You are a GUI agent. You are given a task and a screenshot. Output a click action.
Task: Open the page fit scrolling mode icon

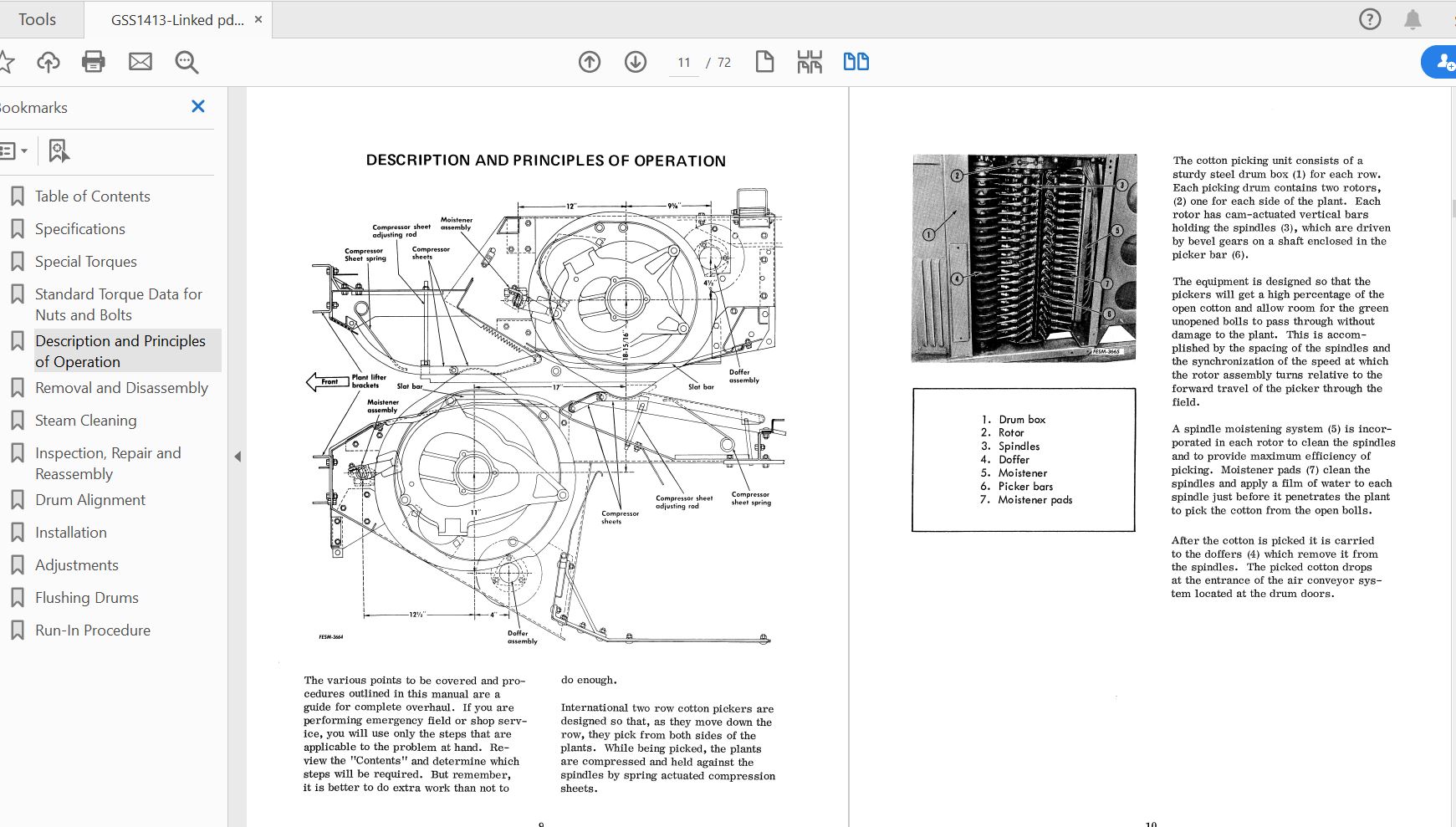pyautogui.click(x=810, y=62)
